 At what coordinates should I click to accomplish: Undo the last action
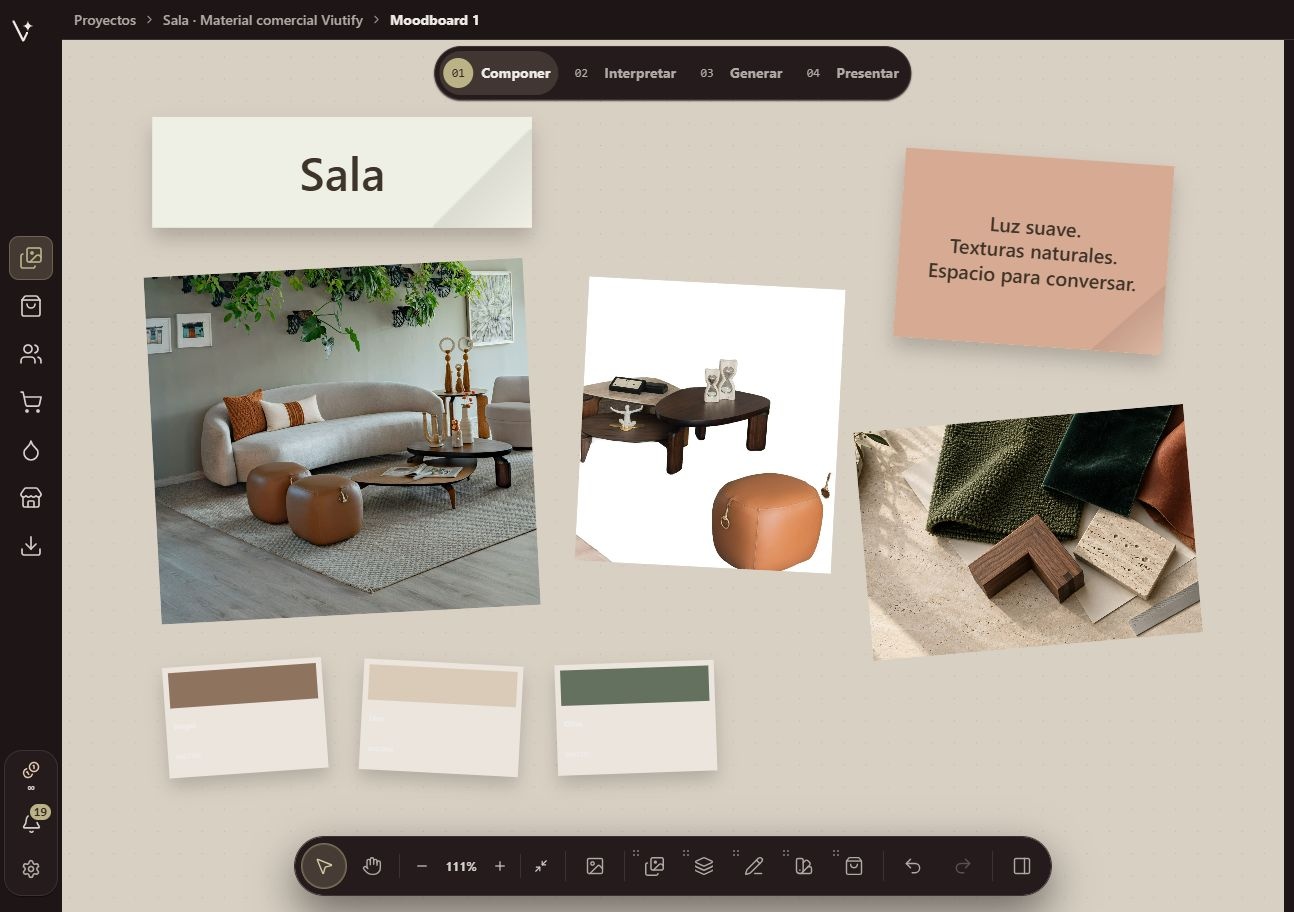click(x=913, y=866)
